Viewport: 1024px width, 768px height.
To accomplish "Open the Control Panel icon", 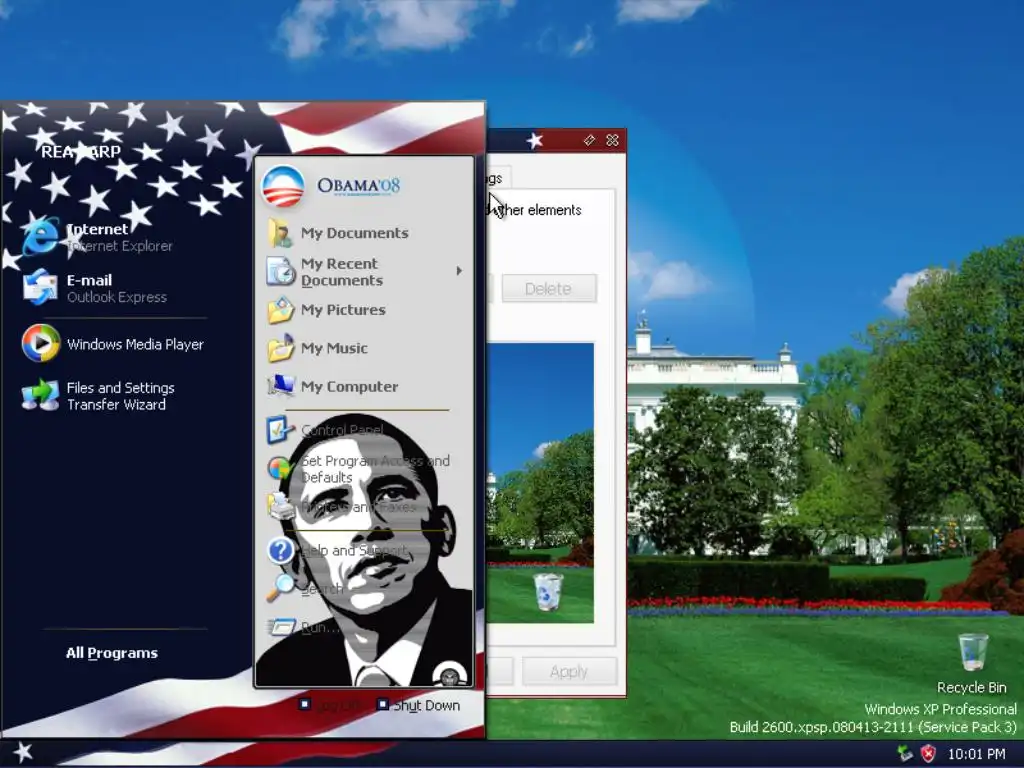I will tap(281, 430).
